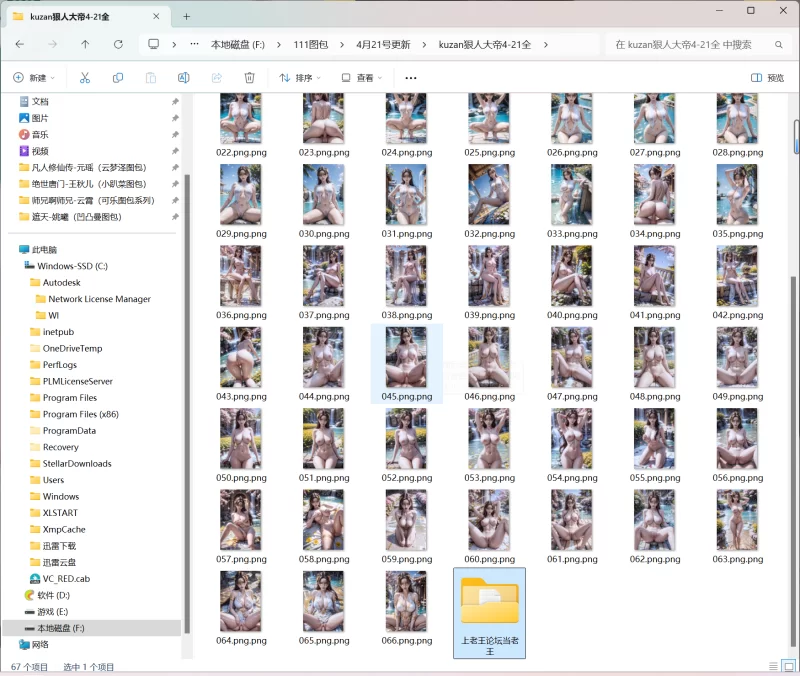
Task: Click the Delete trash can icon
Action: [x=249, y=78]
